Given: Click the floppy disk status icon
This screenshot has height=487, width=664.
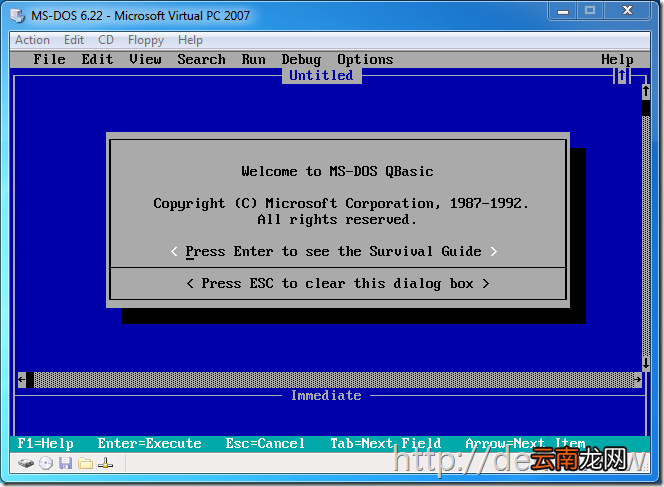Looking at the screenshot, I should [x=65, y=463].
